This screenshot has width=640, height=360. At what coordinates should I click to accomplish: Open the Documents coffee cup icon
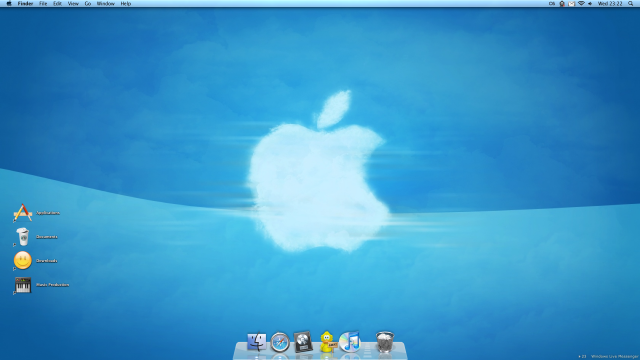pos(22,237)
